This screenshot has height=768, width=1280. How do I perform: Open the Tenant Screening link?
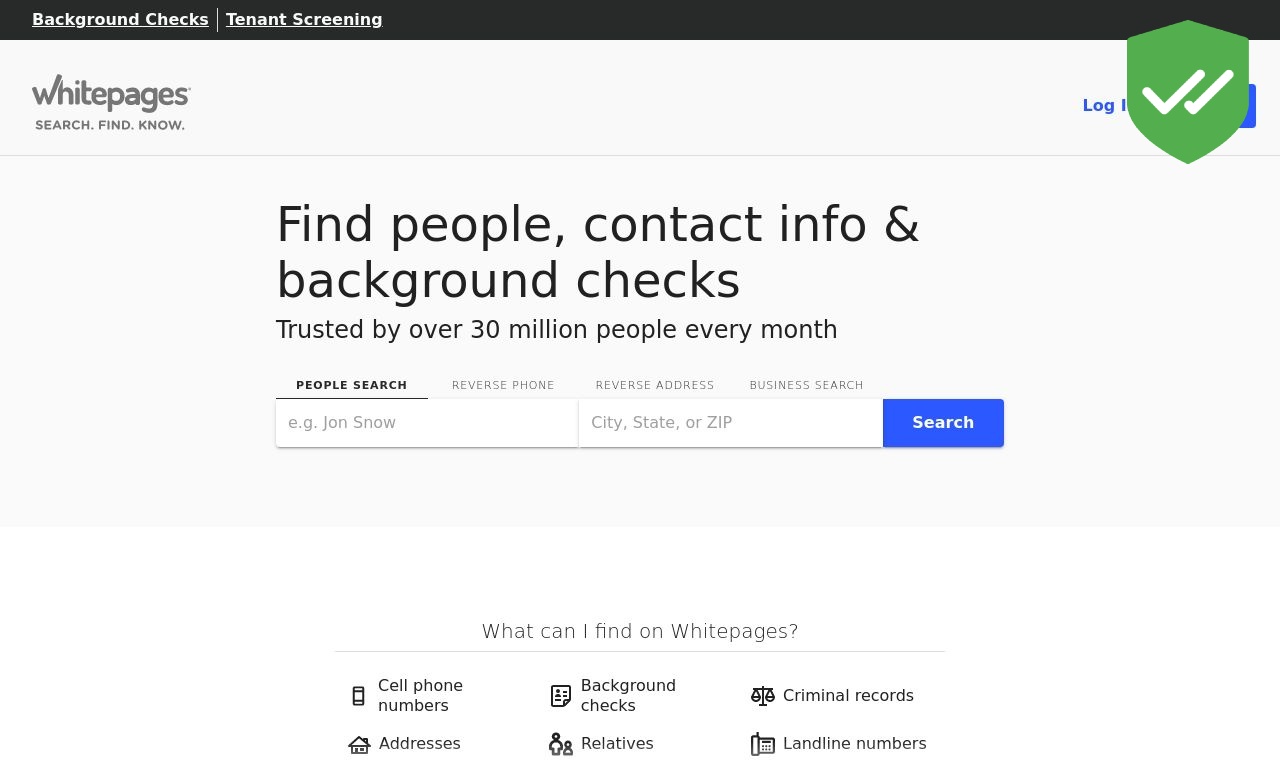pyautogui.click(x=304, y=19)
